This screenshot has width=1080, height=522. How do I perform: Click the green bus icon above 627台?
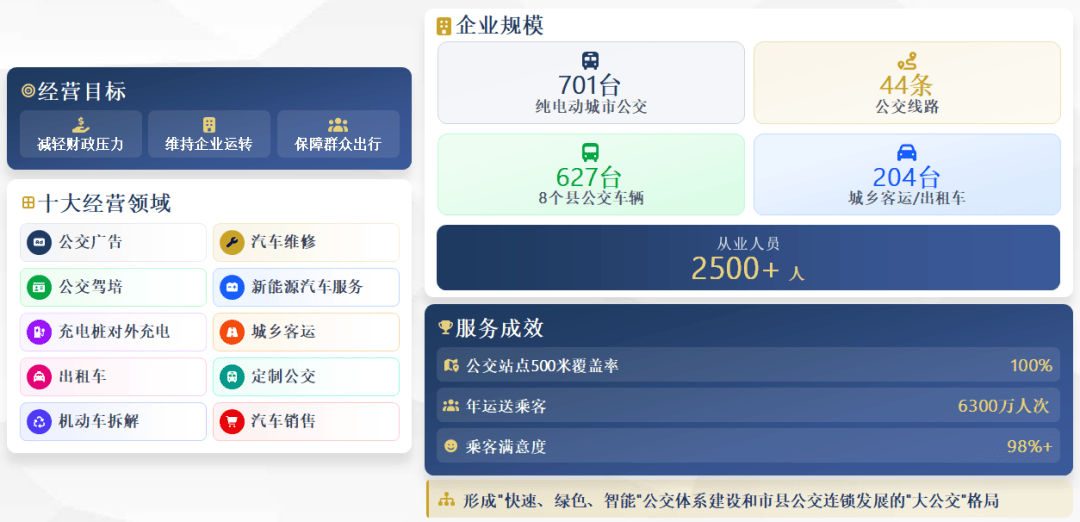(x=590, y=152)
